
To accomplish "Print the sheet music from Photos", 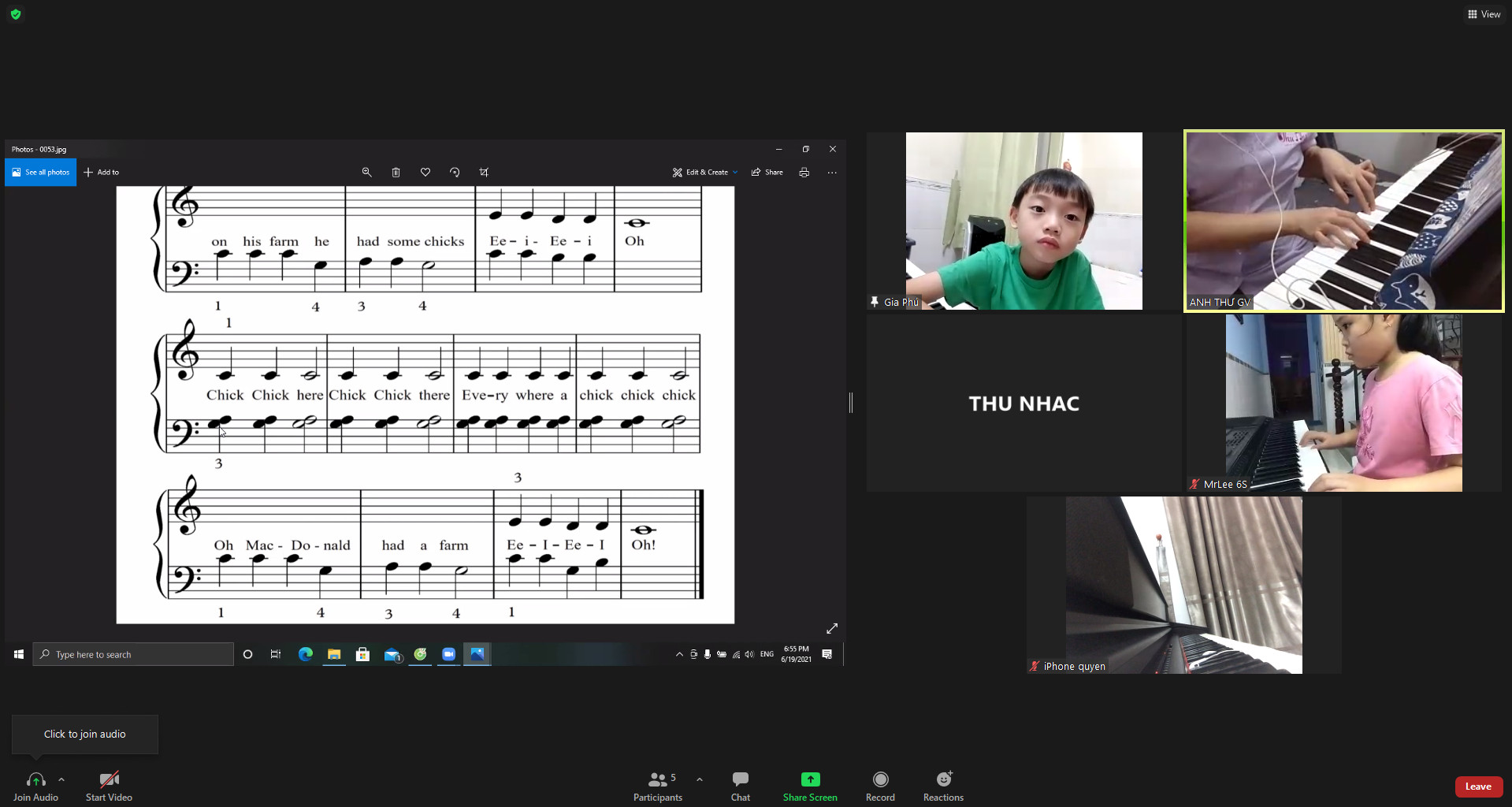I will 803,172.
